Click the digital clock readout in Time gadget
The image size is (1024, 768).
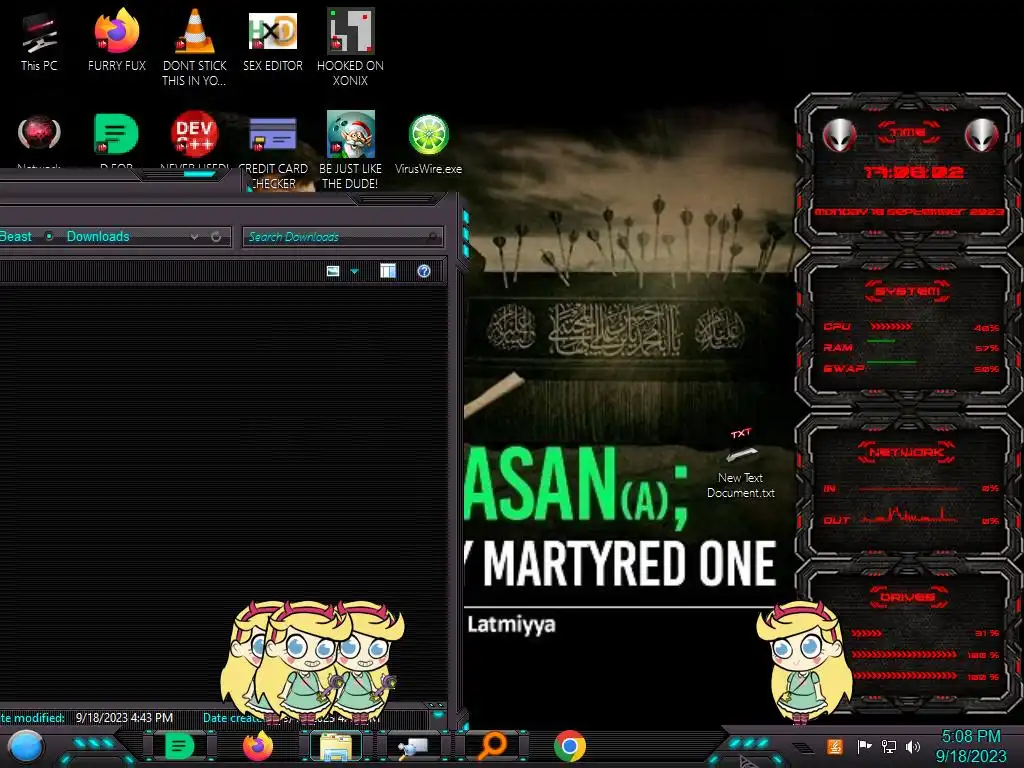pos(914,172)
